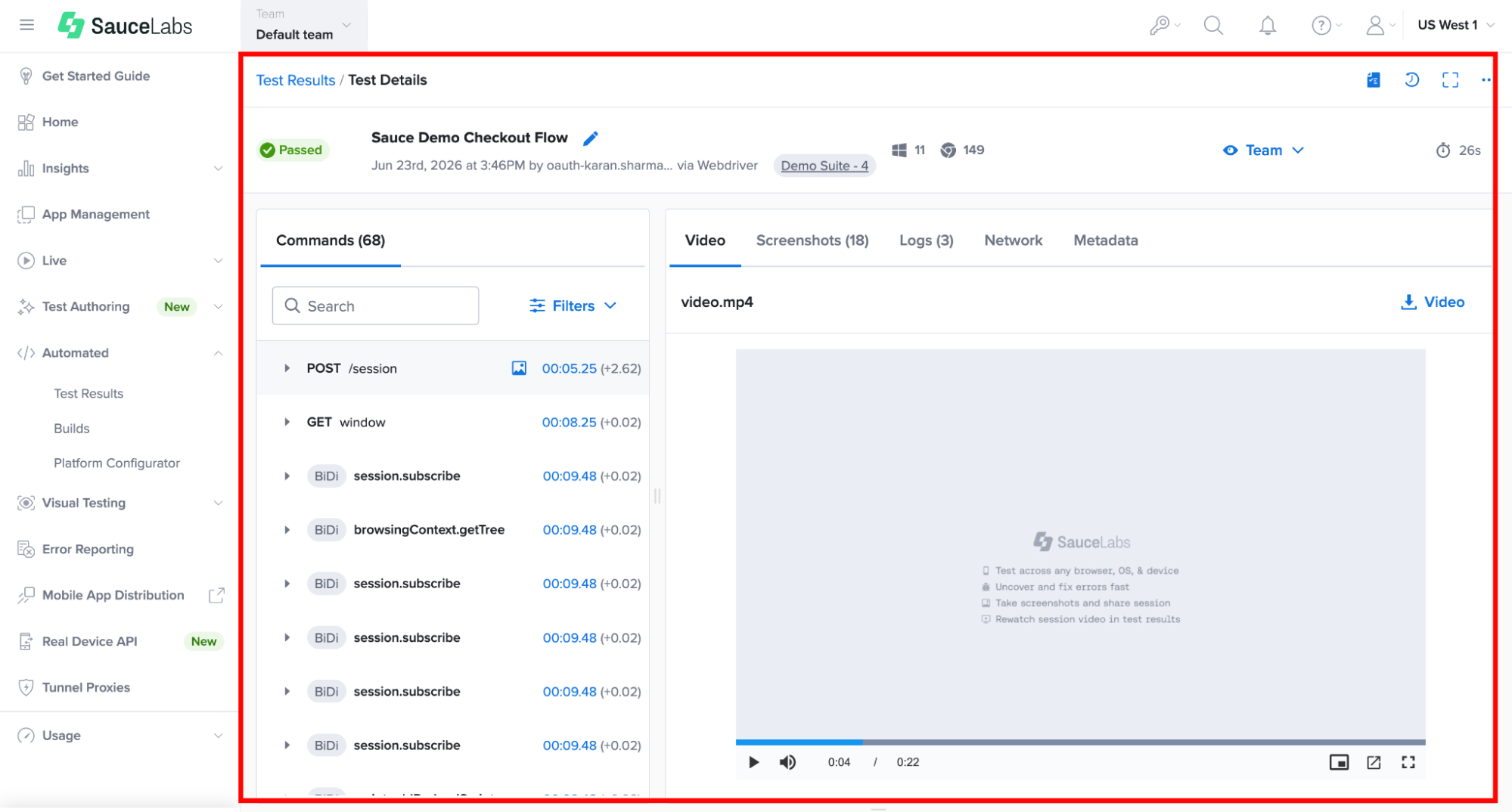The image size is (1512, 812).
Task: Open Platform Configurator under Automated
Action: [116, 463]
